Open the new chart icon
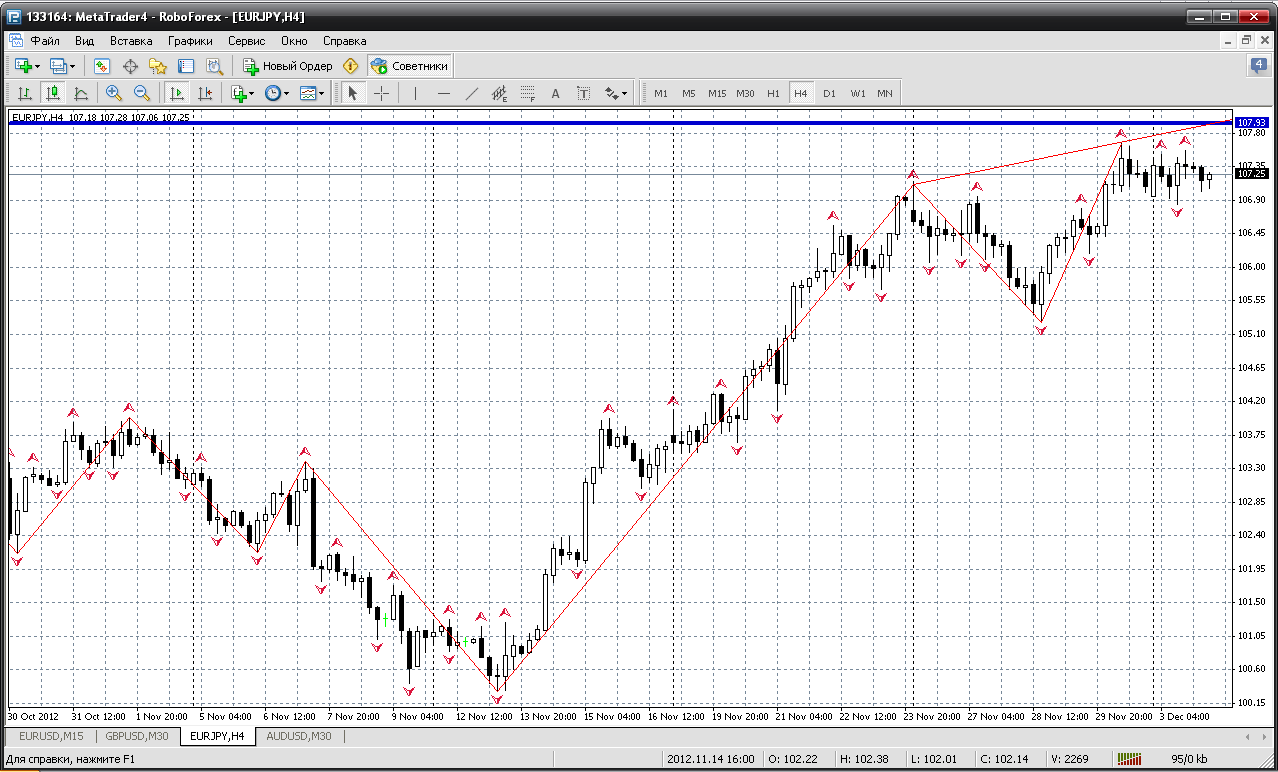This screenshot has height=772, width=1278. tap(23, 66)
